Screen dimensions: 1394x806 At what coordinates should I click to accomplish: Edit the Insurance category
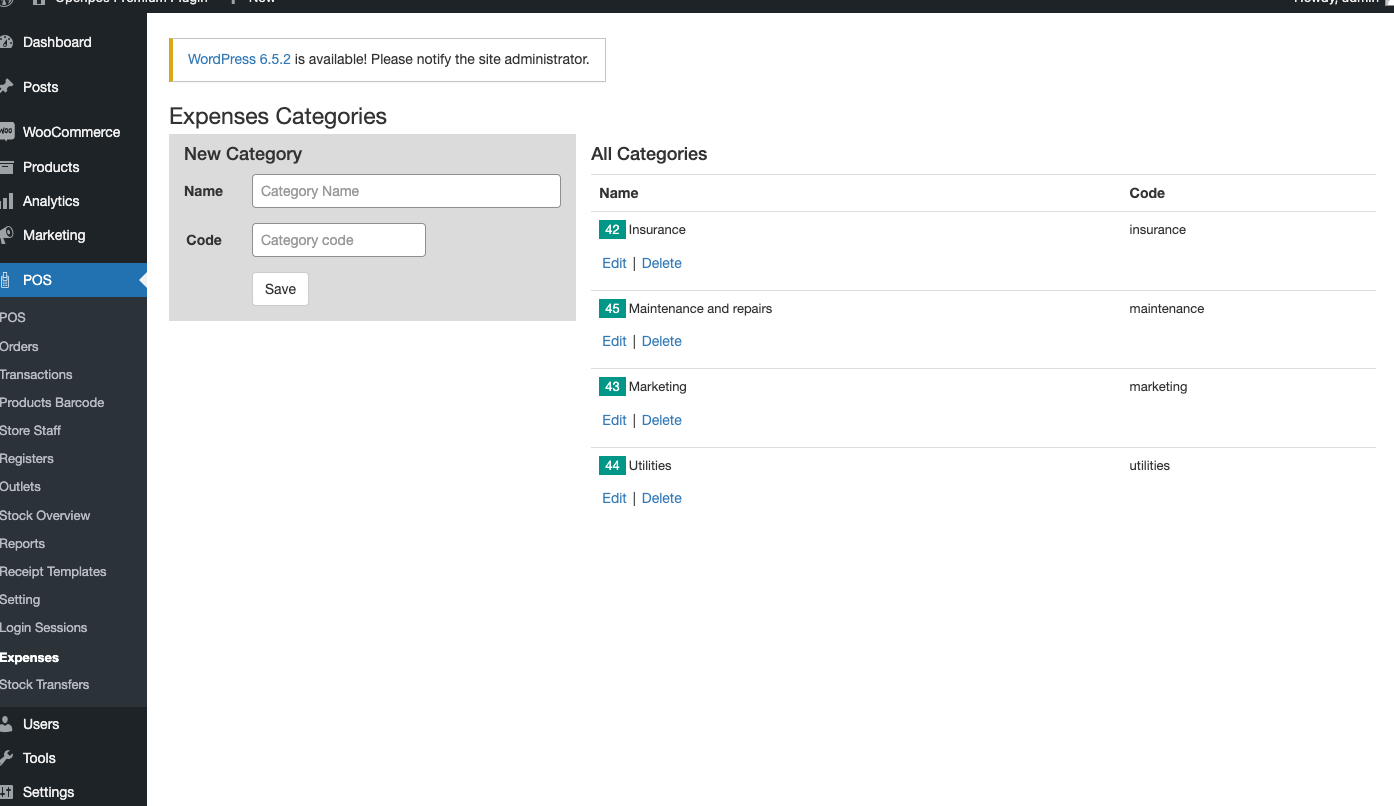pyautogui.click(x=614, y=263)
